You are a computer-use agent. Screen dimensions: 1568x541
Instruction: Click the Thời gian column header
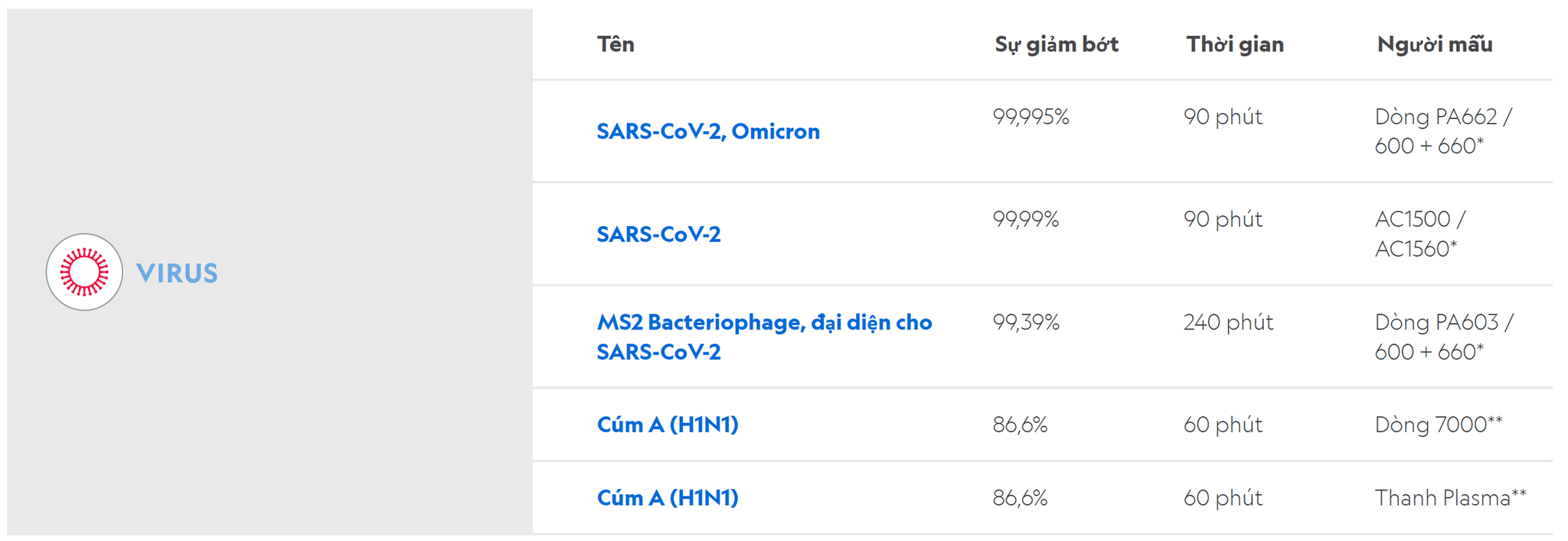pyautogui.click(x=1235, y=44)
